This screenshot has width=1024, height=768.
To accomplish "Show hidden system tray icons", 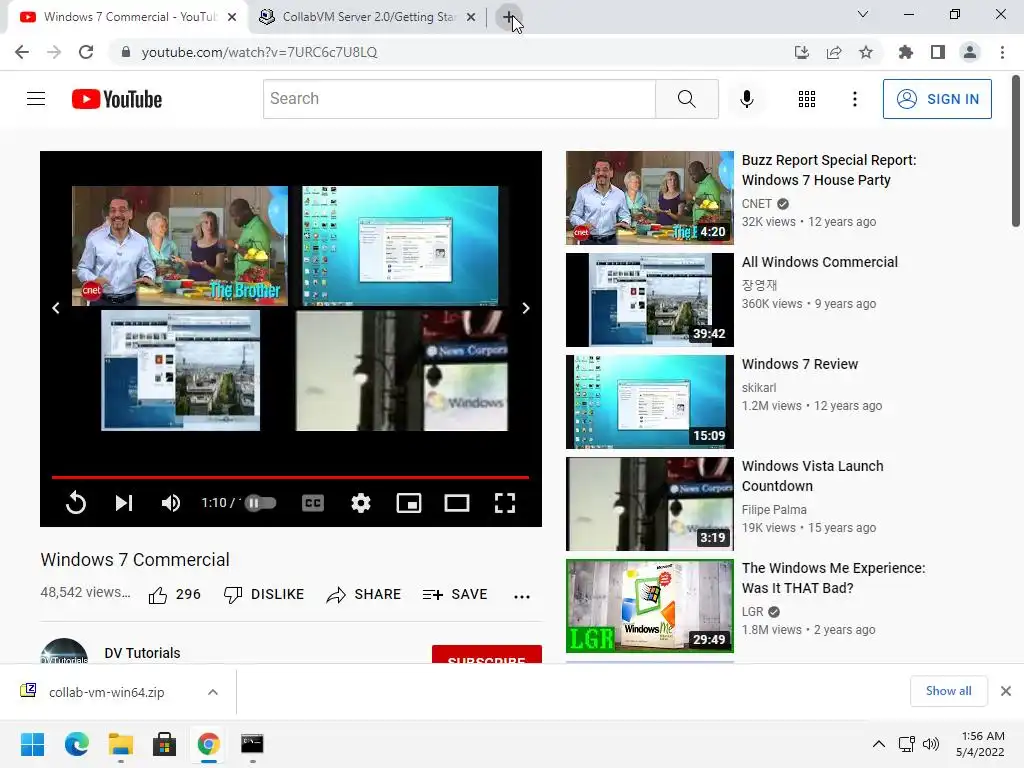I will (879, 744).
